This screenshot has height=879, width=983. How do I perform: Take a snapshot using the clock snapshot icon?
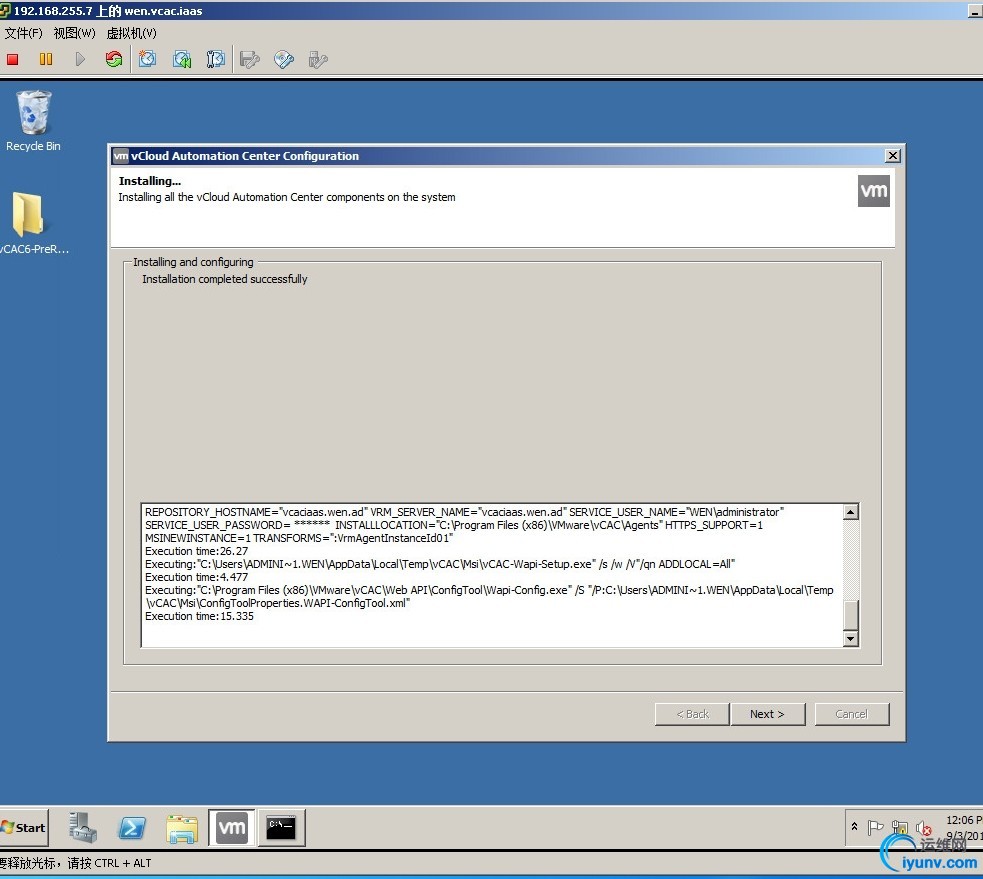(147, 60)
